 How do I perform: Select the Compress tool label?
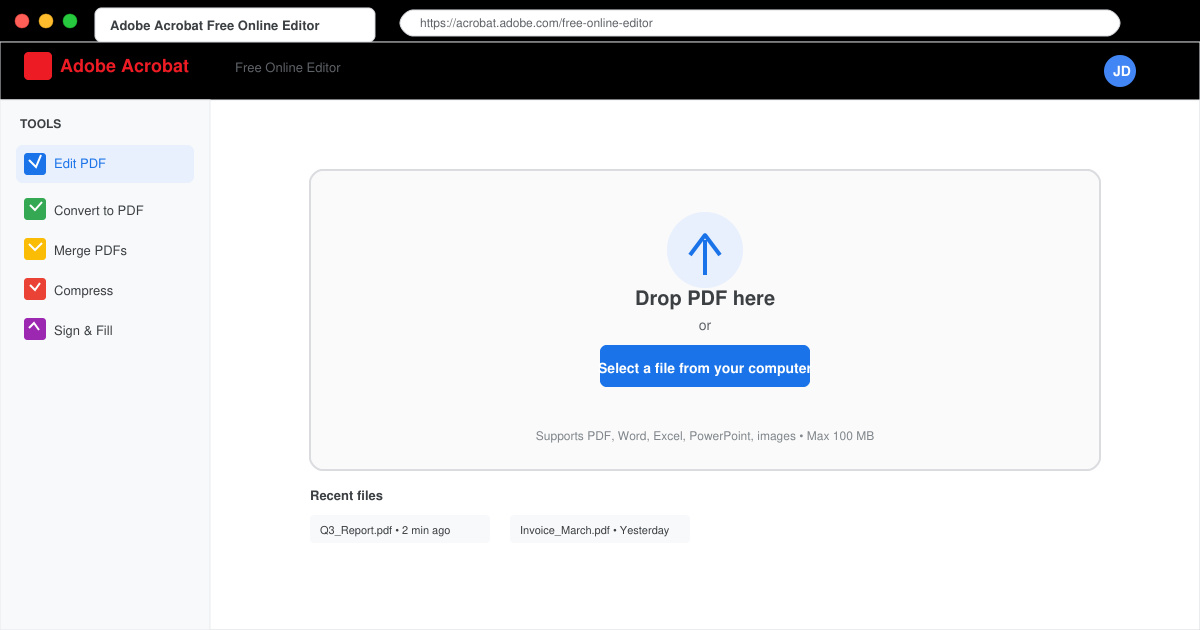(x=84, y=291)
